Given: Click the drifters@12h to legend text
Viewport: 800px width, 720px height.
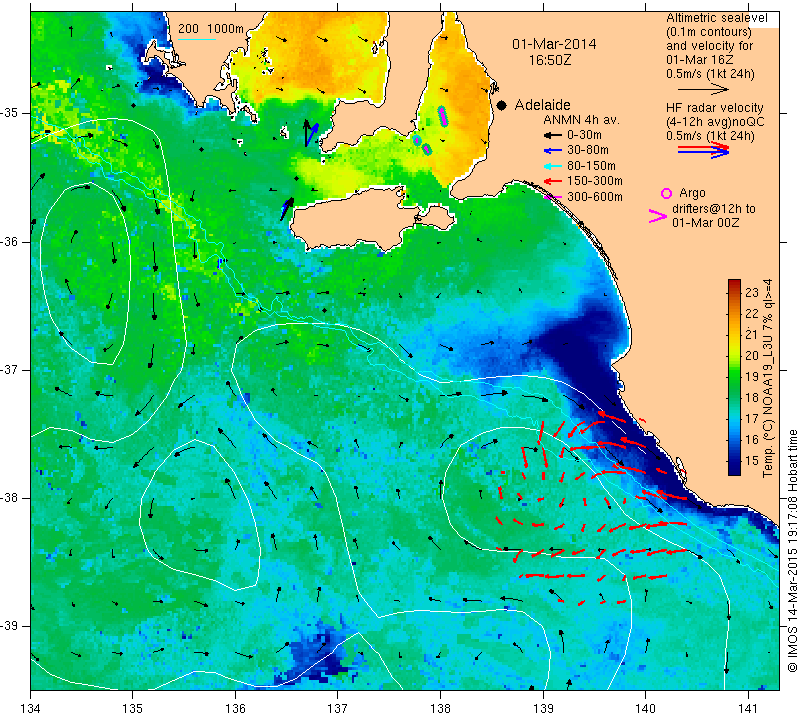Looking at the screenshot, I should 714,209.
